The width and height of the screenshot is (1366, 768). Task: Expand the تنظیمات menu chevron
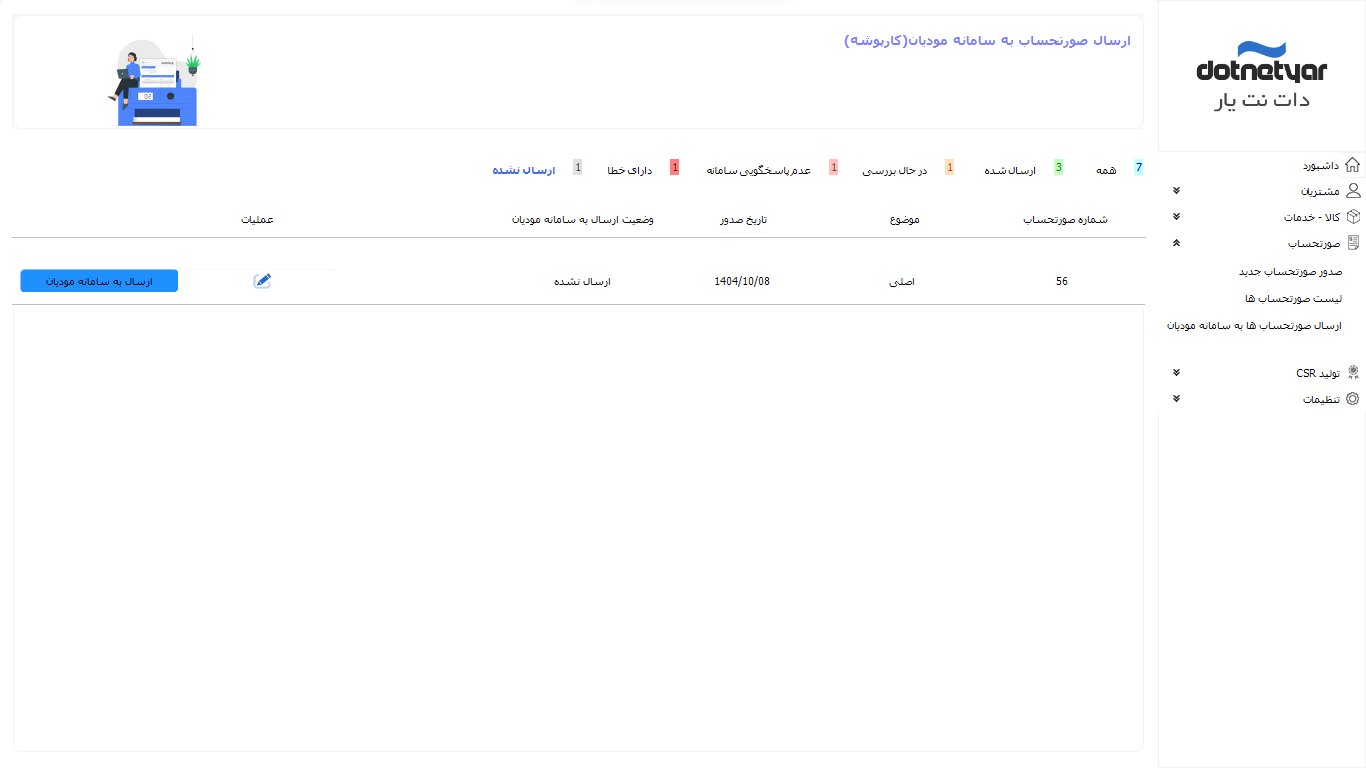(x=1176, y=399)
